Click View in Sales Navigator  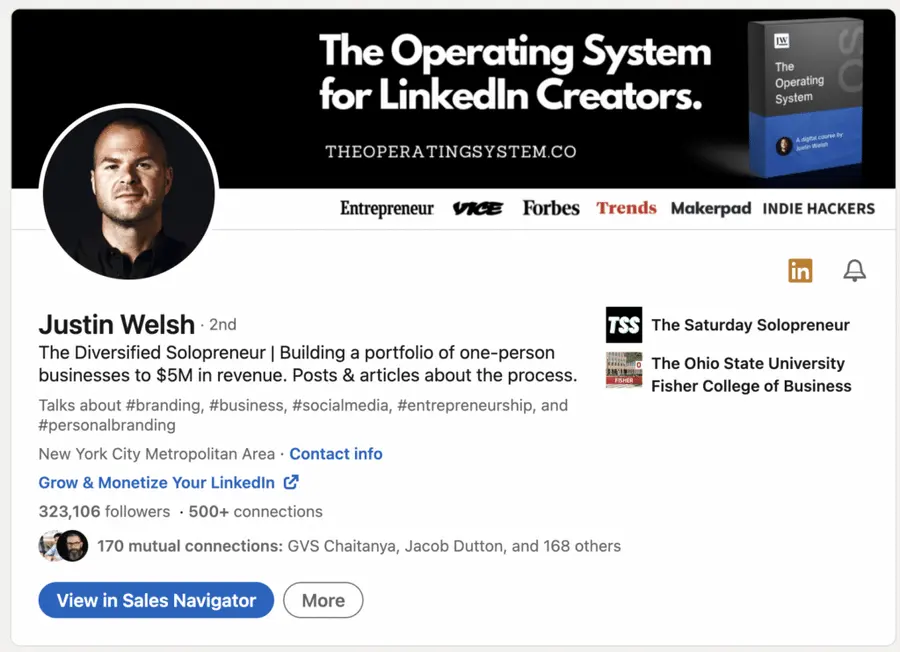(x=155, y=600)
